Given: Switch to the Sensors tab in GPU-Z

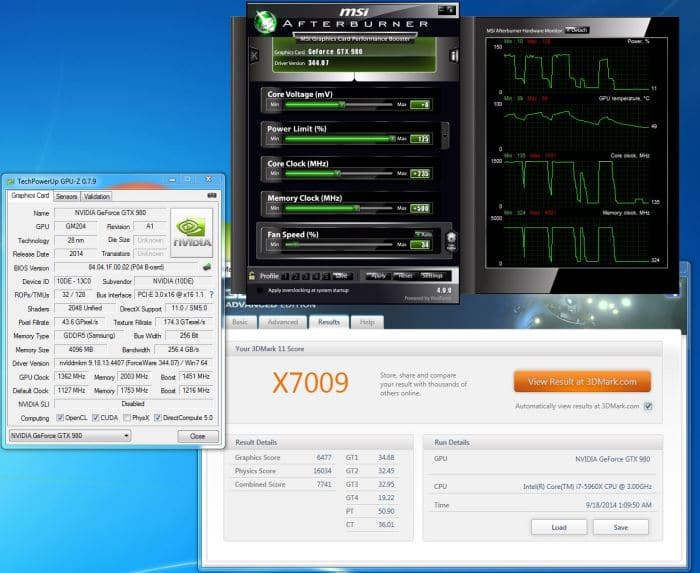Looking at the screenshot, I should [x=67, y=196].
